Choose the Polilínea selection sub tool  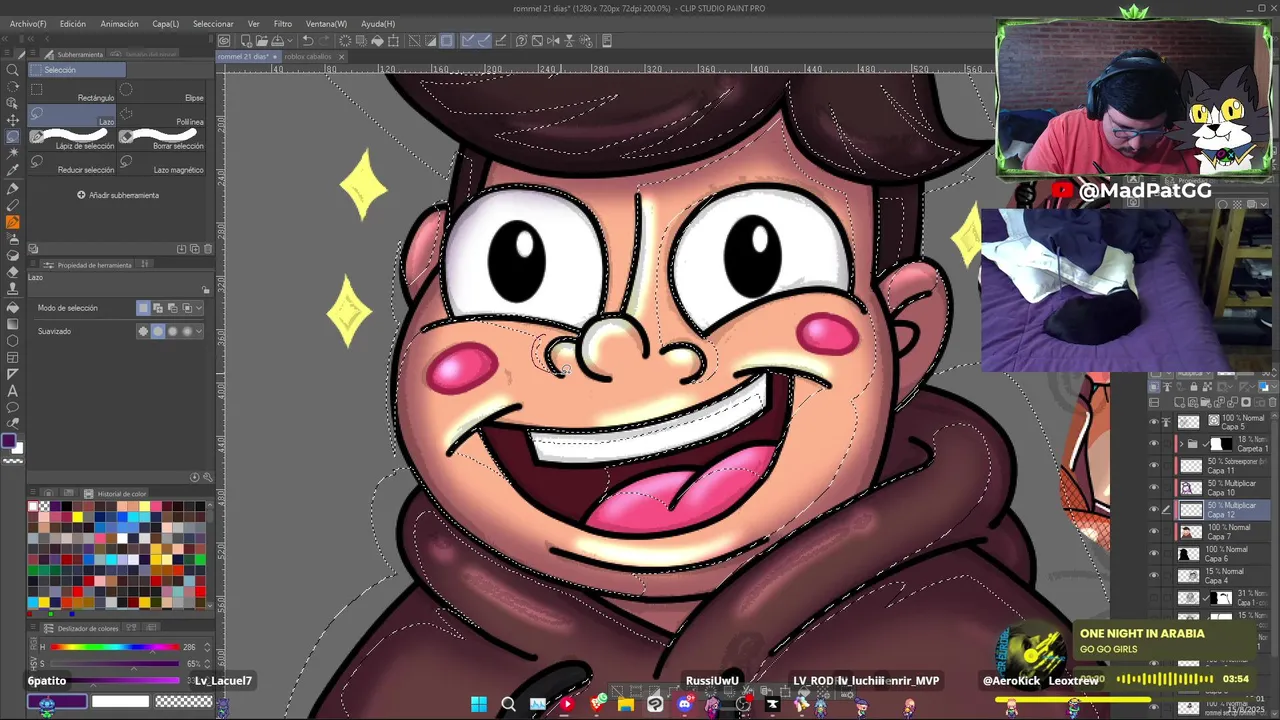tap(162, 116)
